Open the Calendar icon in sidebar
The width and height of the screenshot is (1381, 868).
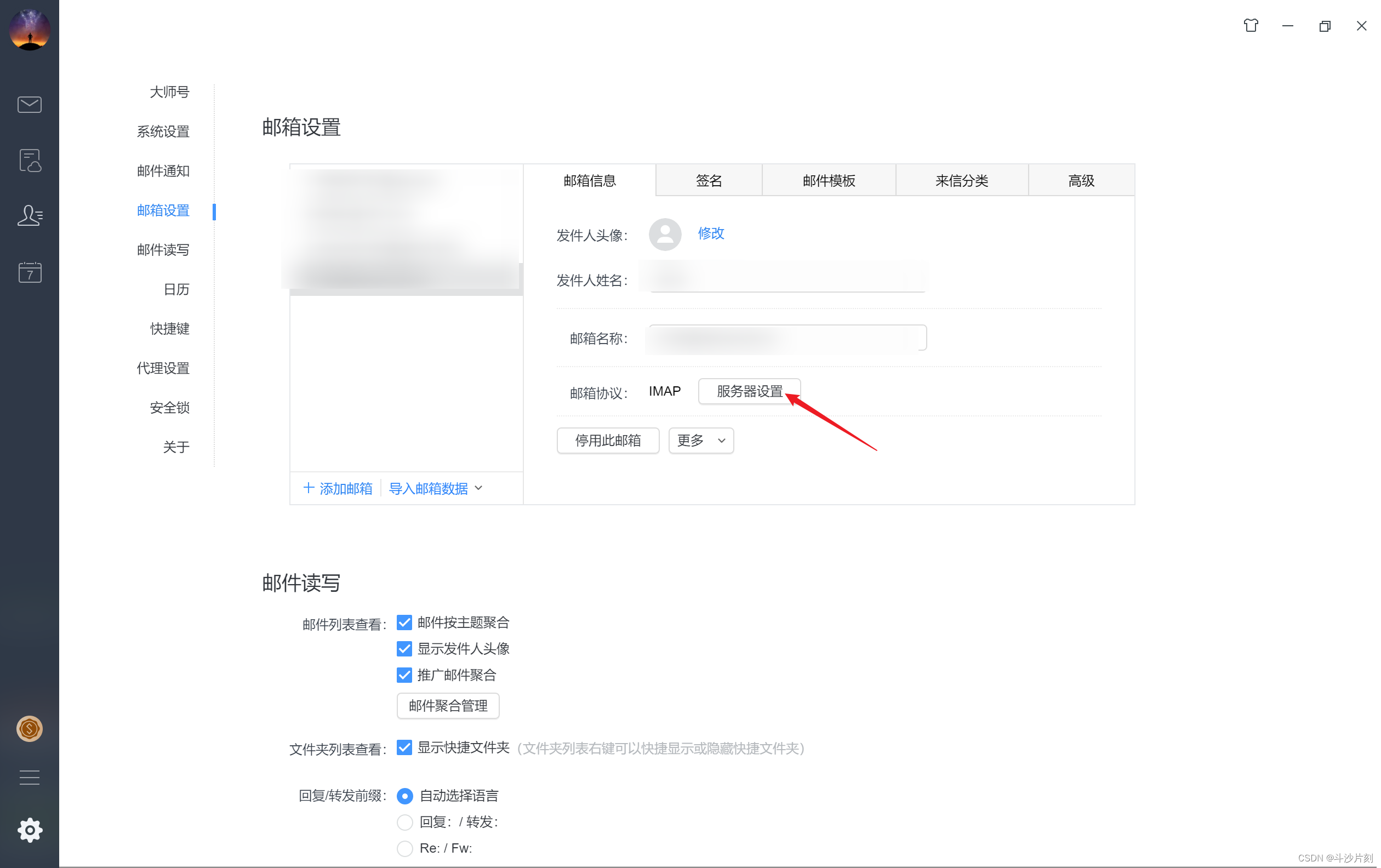[x=29, y=272]
